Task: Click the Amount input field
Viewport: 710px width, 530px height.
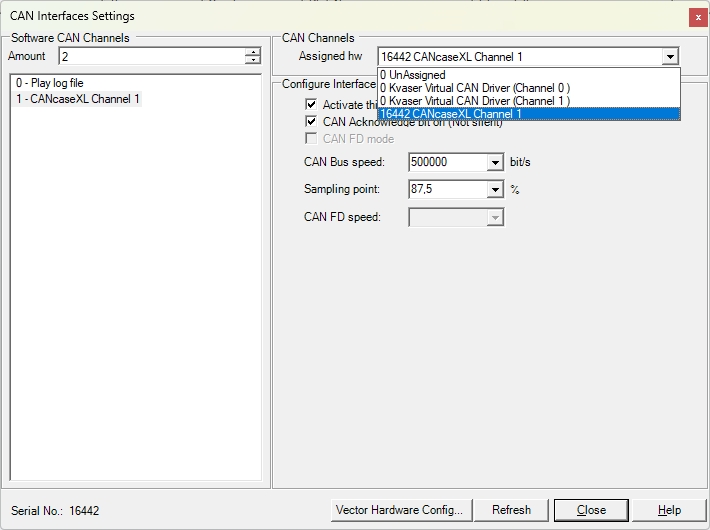Action: tap(152, 56)
